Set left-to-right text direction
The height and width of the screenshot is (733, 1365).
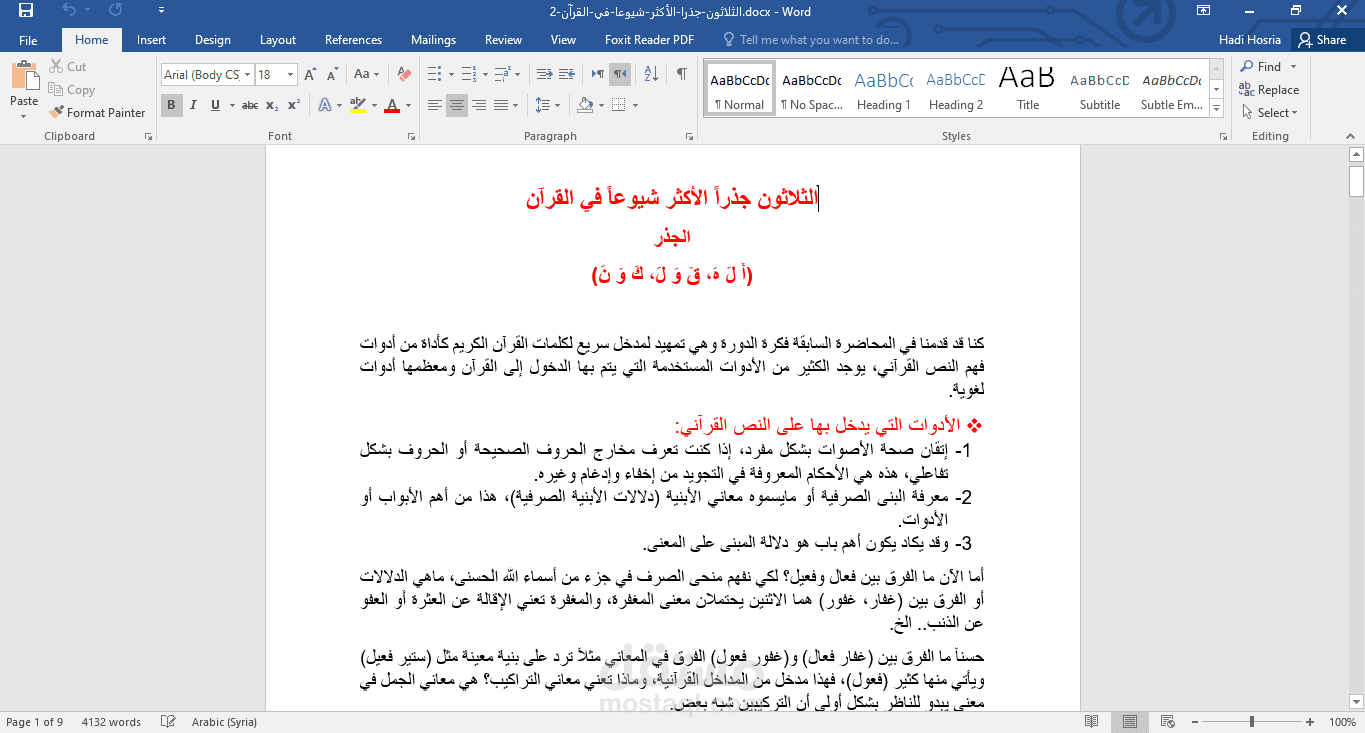(597, 74)
